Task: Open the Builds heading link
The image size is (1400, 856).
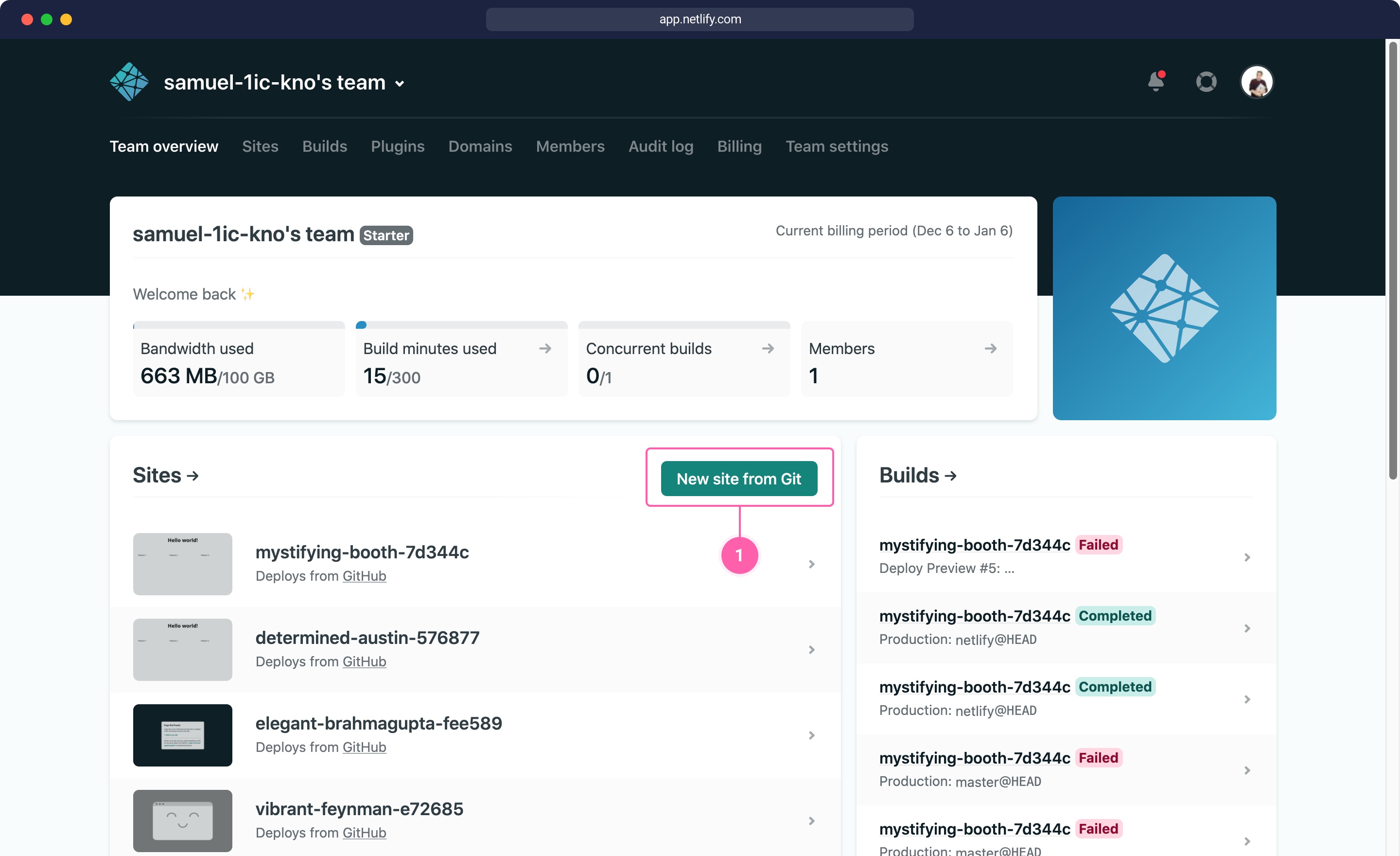Action: tap(918, 475)
